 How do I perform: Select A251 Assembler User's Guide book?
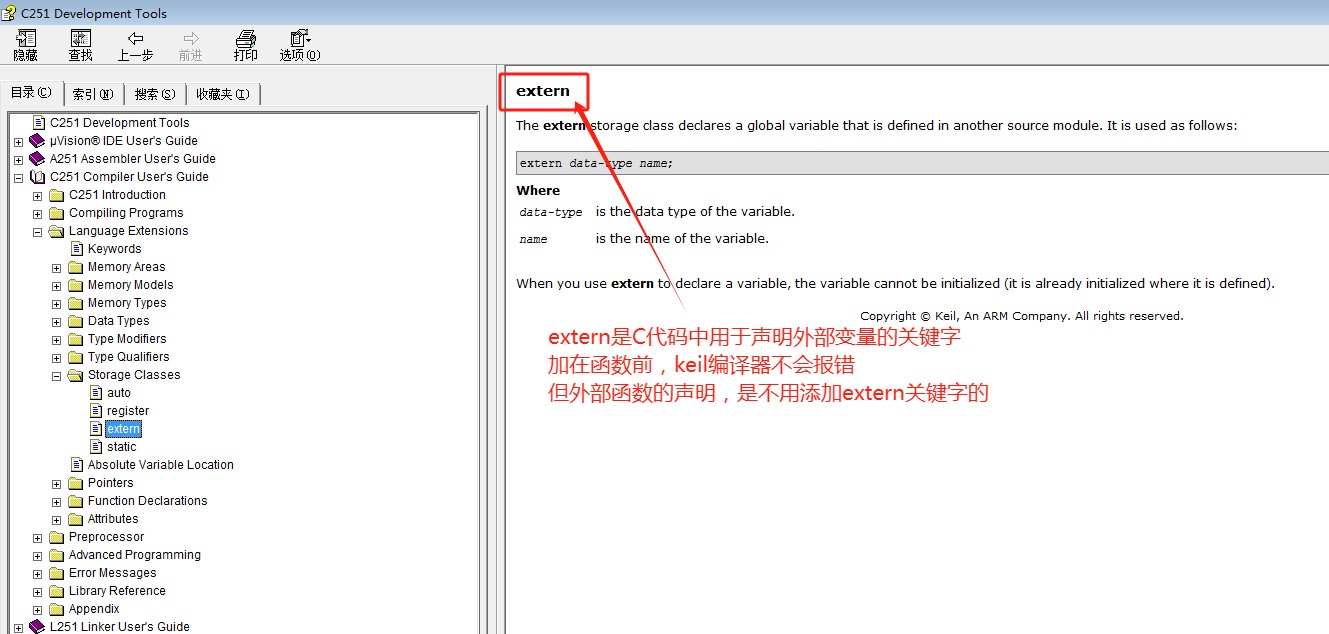click(132, 159)
